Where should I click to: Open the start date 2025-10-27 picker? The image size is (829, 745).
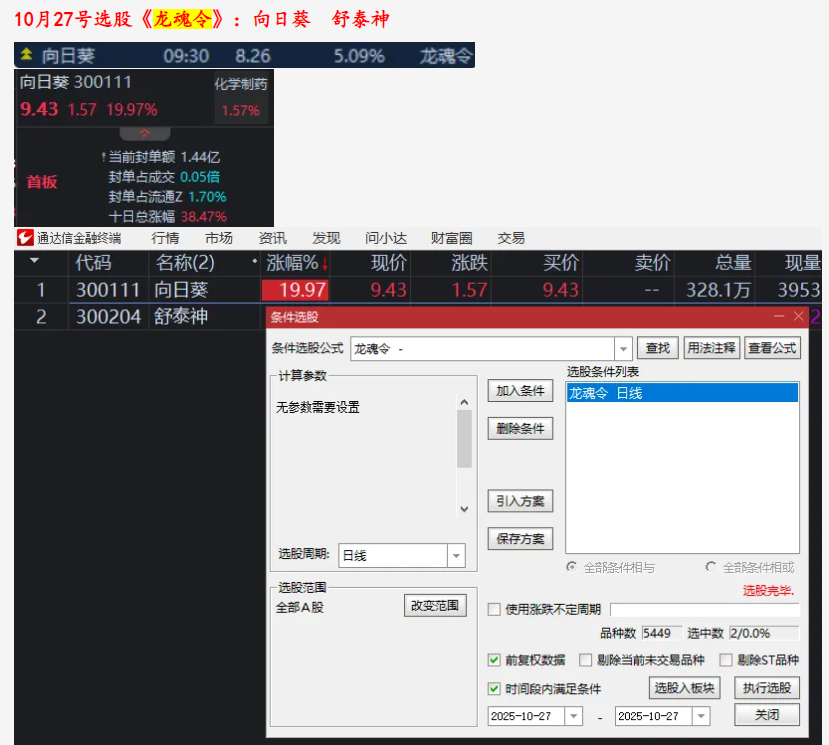573,716
